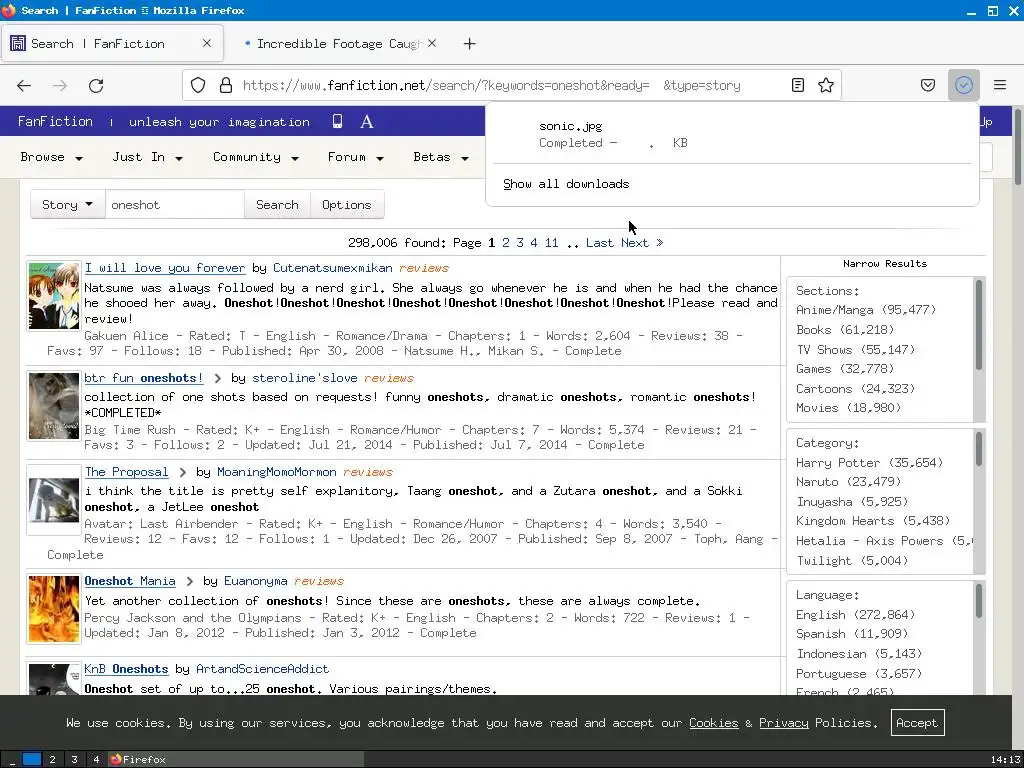Go to results page 2
The width and height of the screenshot is (1024, 768).
pos(505,243)
